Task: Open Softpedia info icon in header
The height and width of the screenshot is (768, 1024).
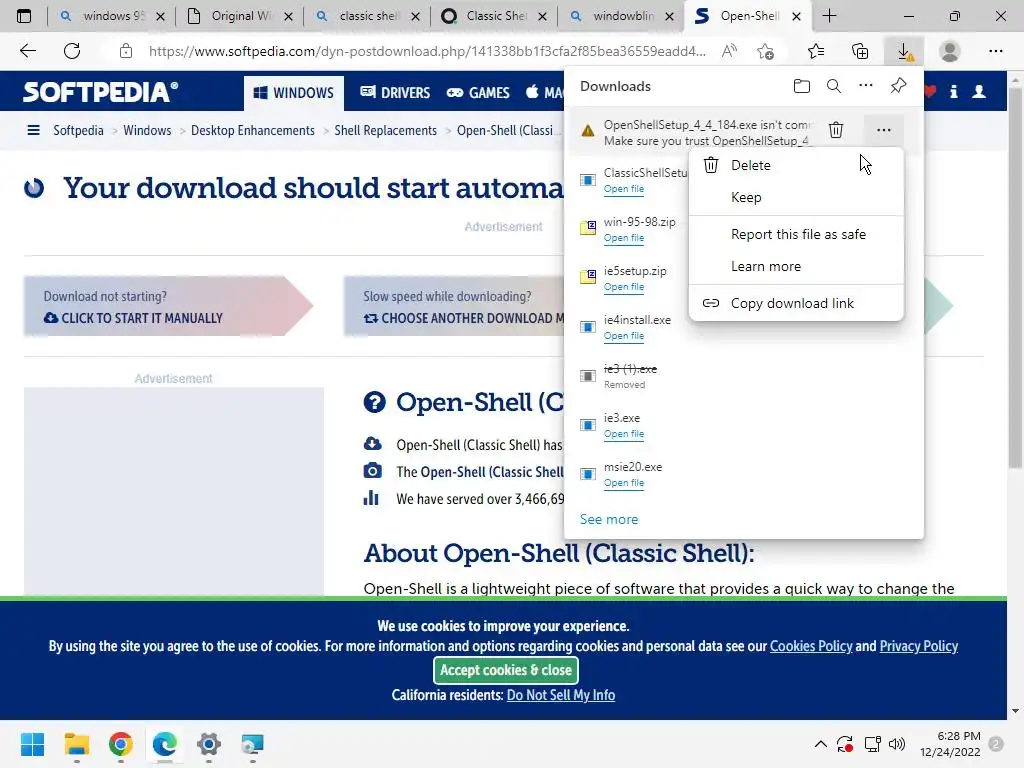Action: [x=953, y=92]
